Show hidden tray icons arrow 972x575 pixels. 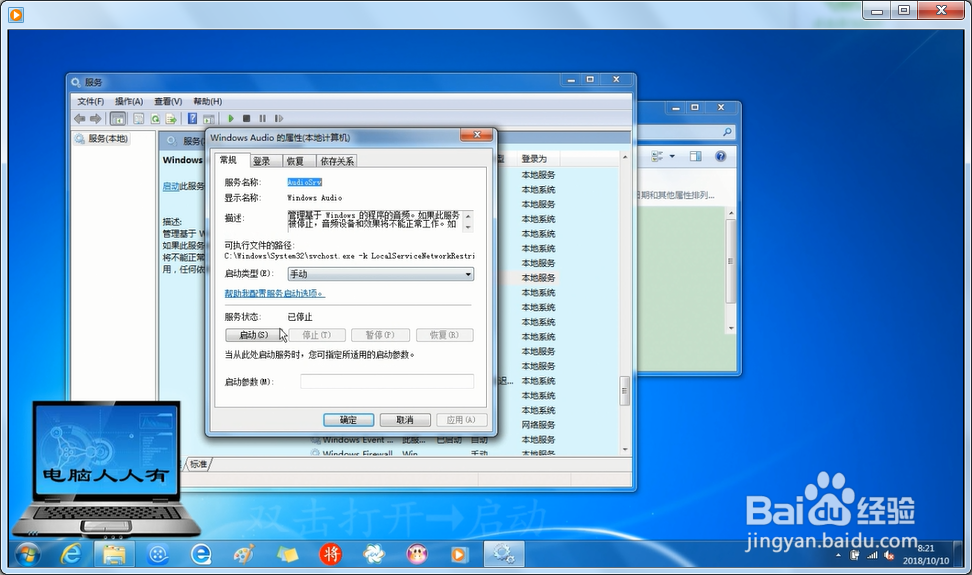(839, 556)
